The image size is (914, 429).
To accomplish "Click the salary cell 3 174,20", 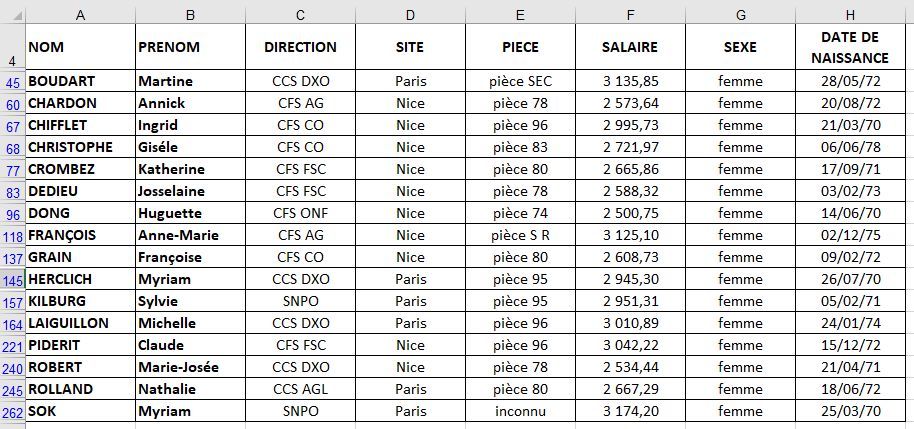I will click(x=630, y=411).
